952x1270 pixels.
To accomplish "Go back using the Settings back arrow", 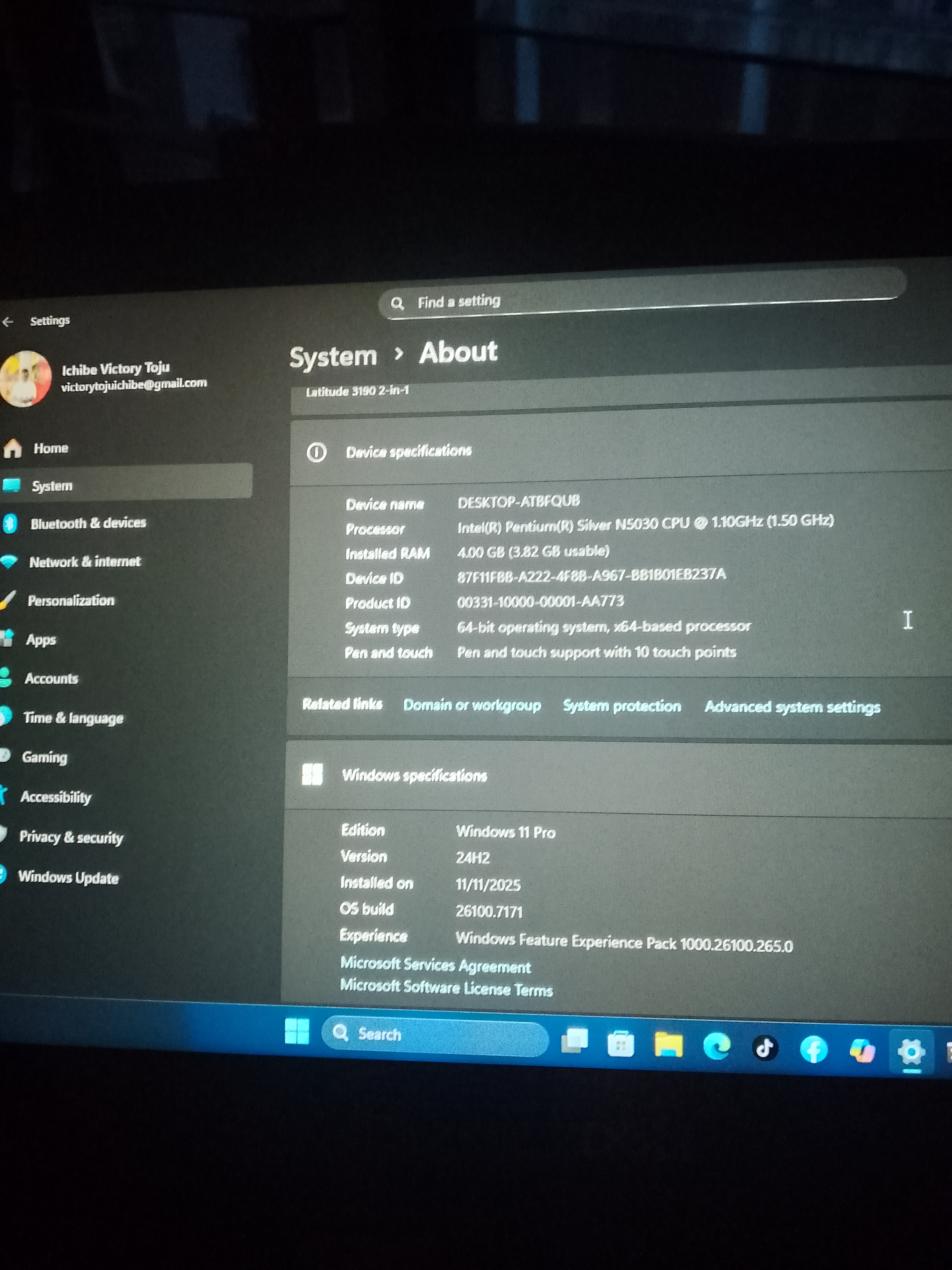I will [x=8, y=322].
